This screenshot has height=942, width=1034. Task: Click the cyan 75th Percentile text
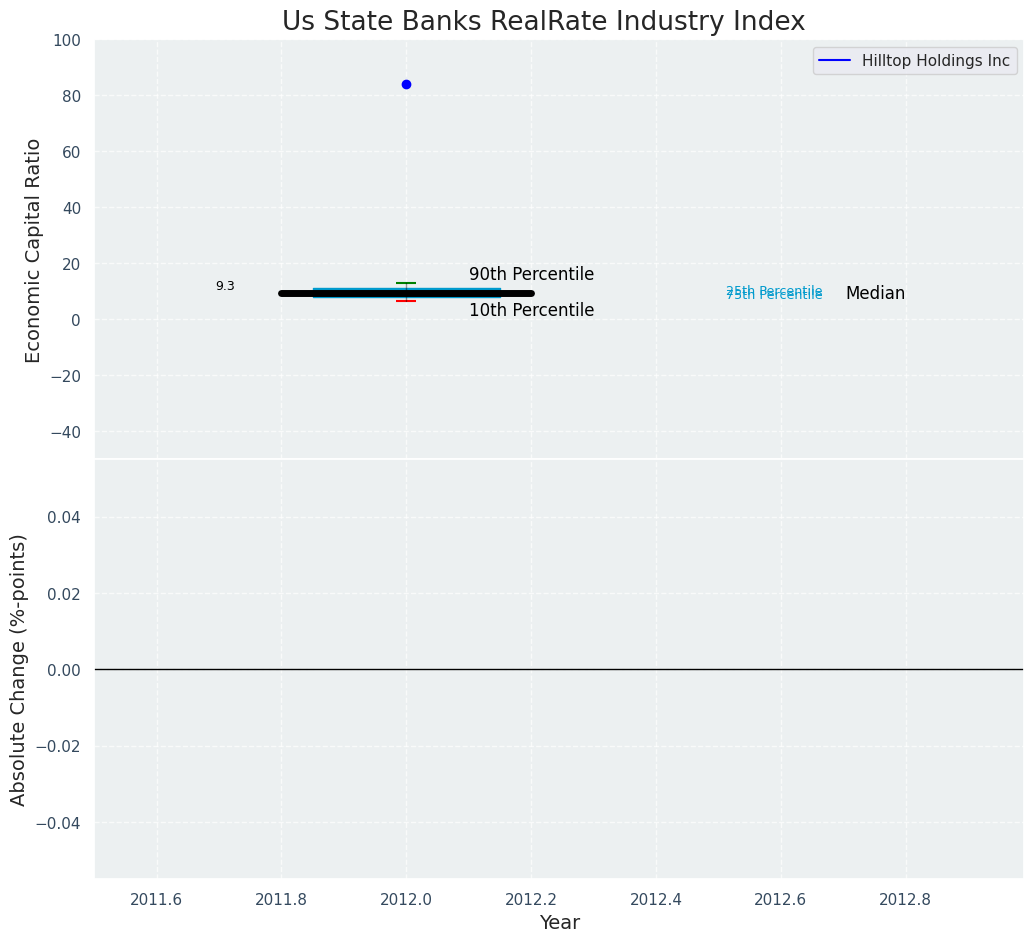(774, 295)
